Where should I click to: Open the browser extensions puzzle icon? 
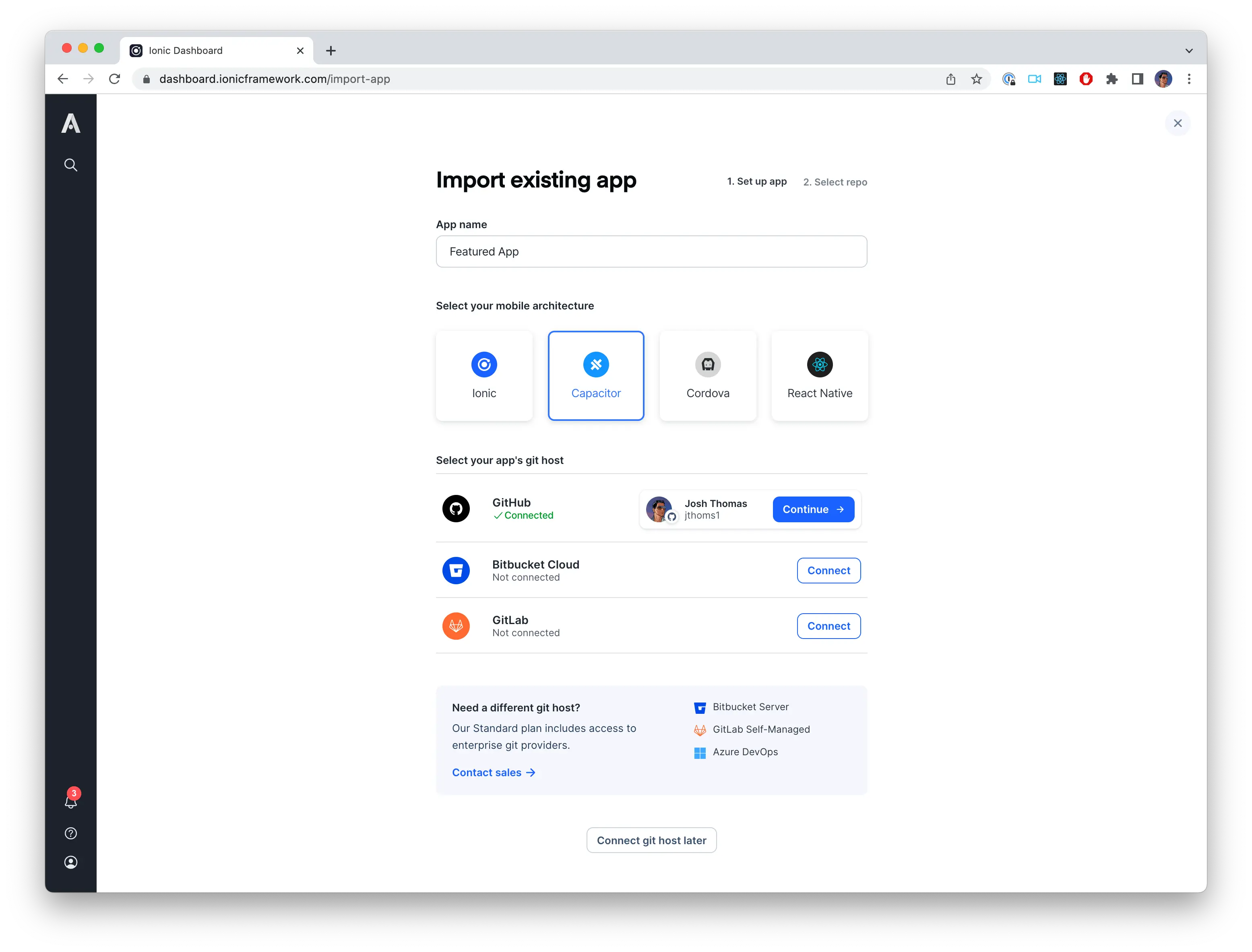(x=1111, y=79)
